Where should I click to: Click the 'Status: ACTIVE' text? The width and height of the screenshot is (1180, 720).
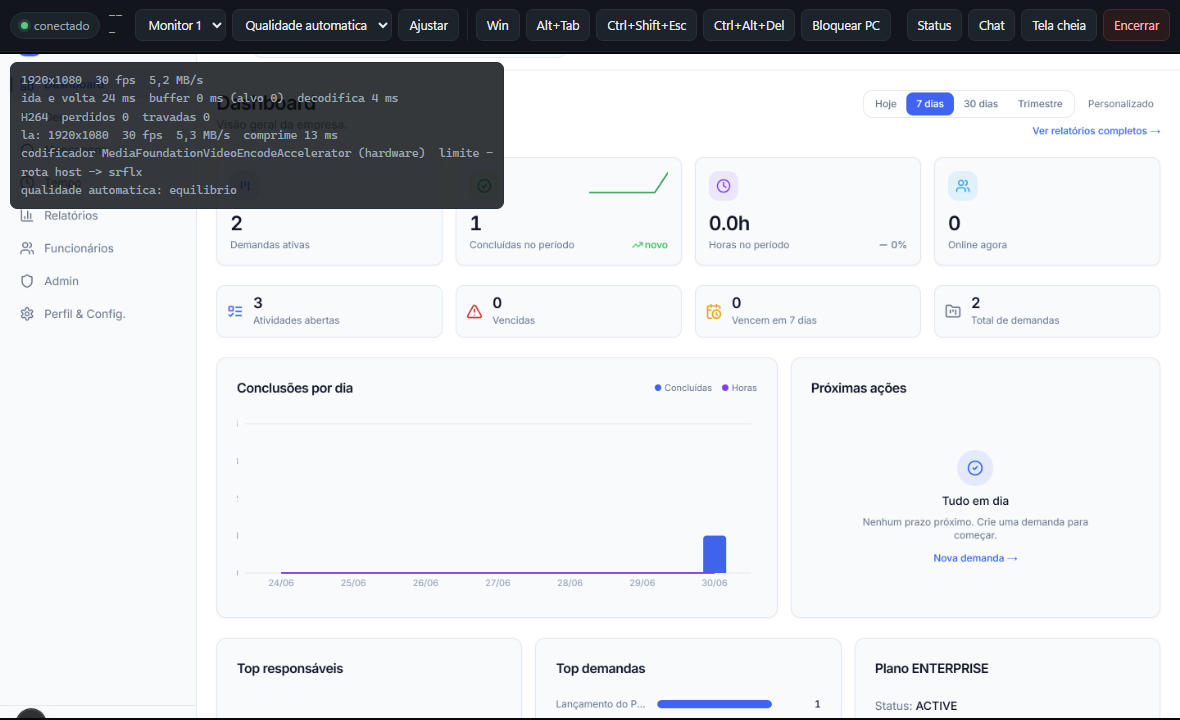pos(916,706)
